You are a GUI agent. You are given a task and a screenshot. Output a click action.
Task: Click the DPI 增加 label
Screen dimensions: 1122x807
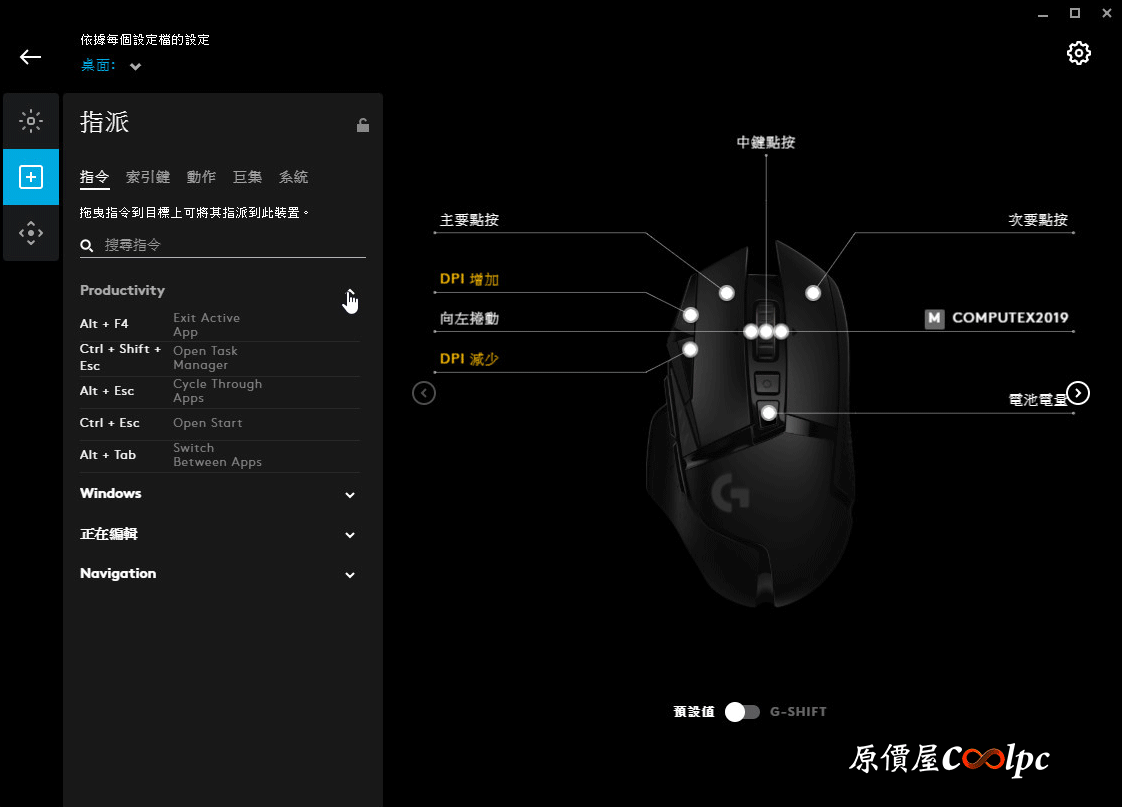(469, 279)
